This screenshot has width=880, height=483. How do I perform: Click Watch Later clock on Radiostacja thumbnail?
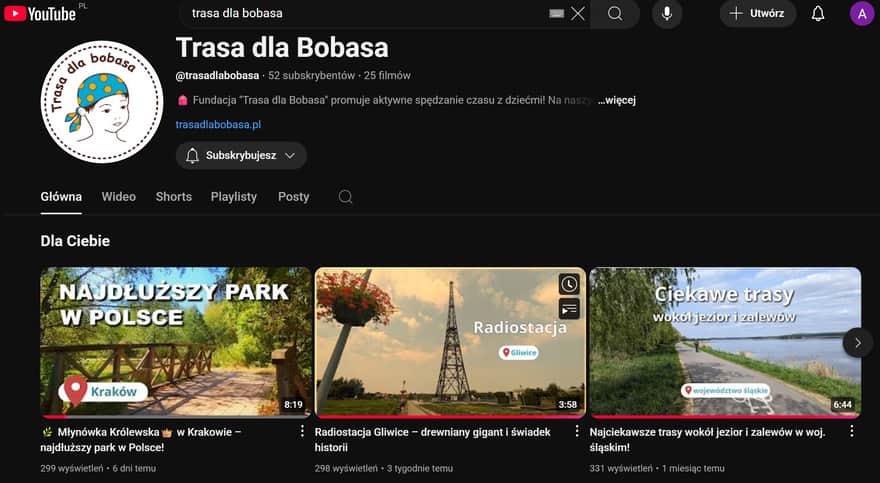coord(568,284)
